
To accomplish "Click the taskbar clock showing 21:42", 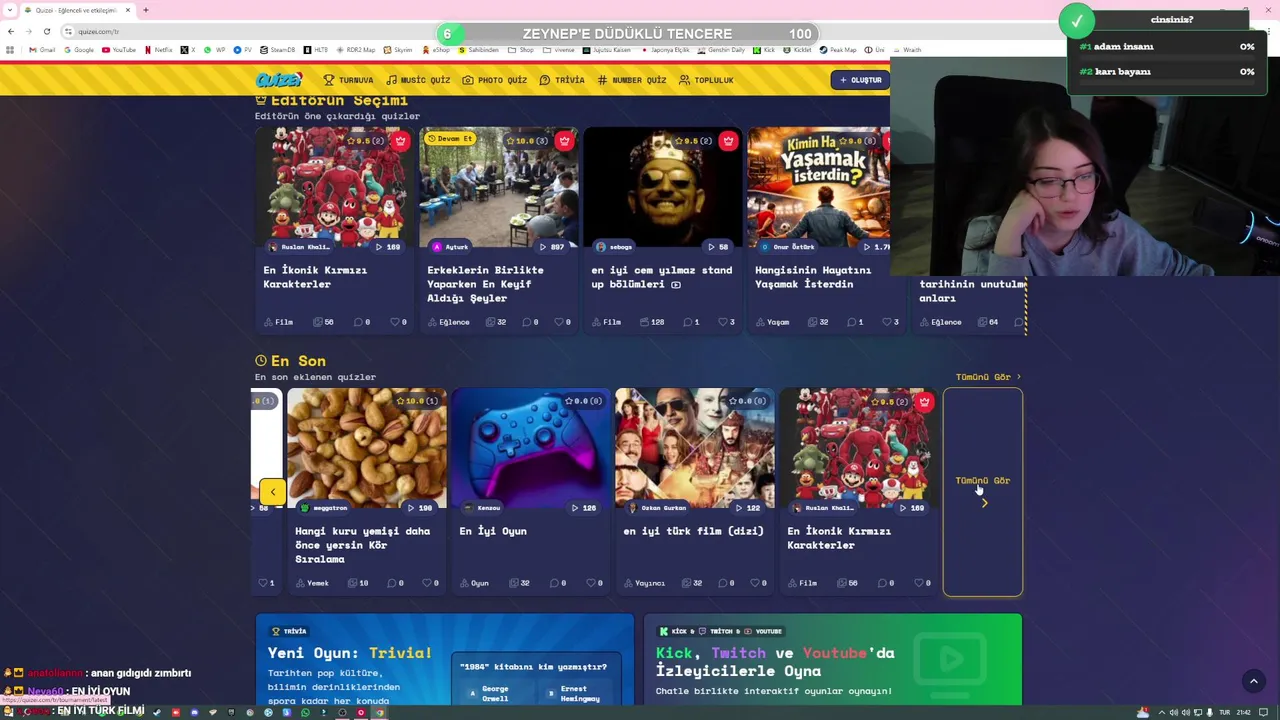I will [x=1243, y=713].
